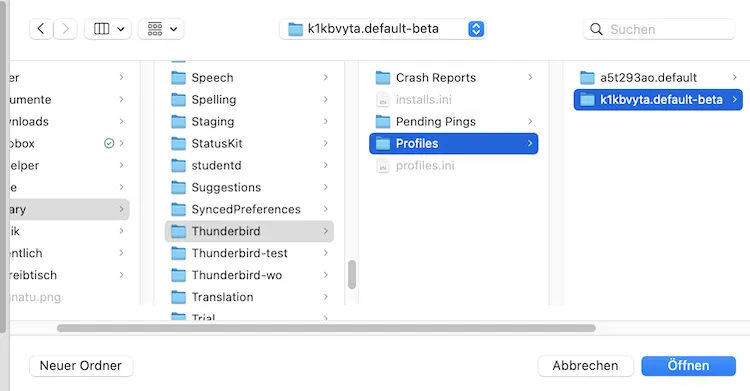
Task: Click the search magnifier icon
Action: point(596,29)
